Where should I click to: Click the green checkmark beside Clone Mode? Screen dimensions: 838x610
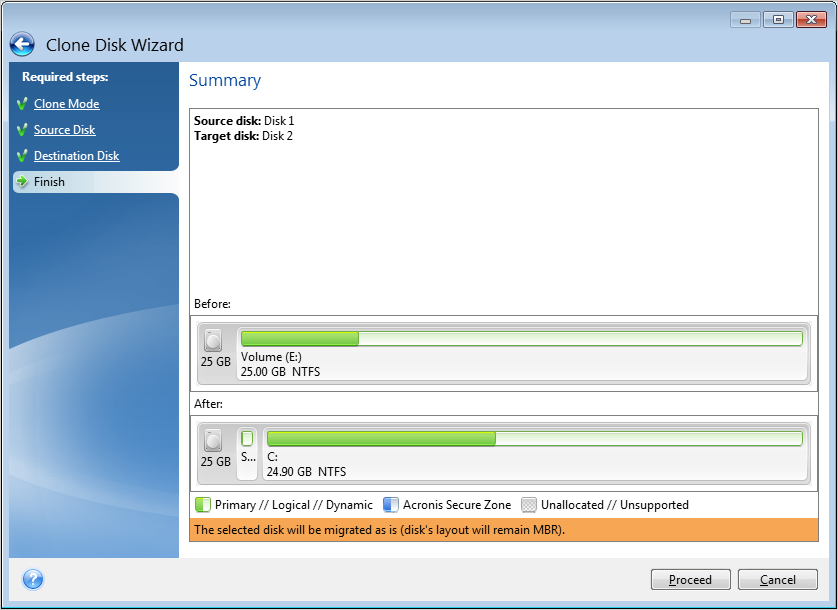coord(21,104)
